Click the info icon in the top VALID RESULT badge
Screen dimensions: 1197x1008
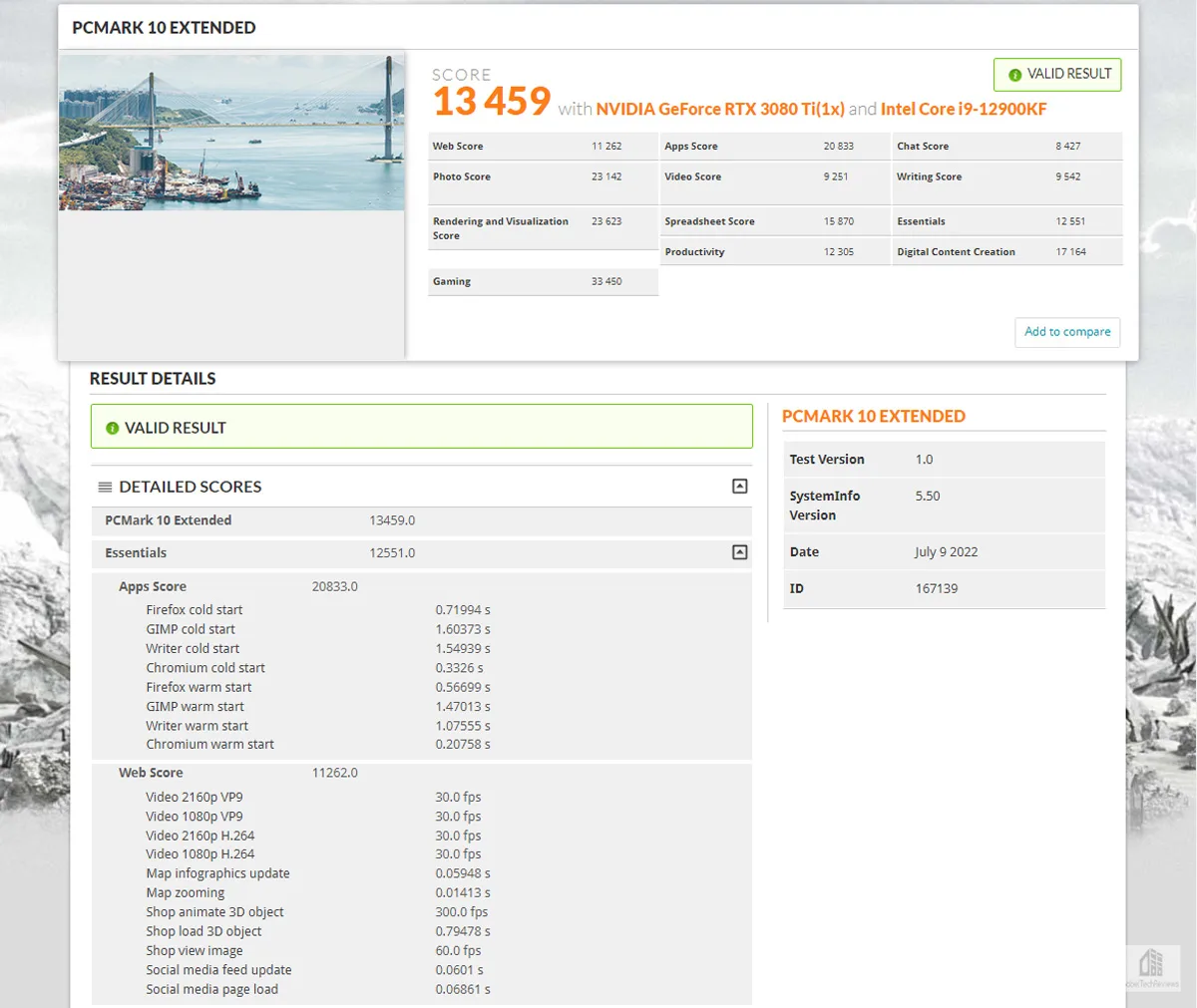(x=1014, y=75)
